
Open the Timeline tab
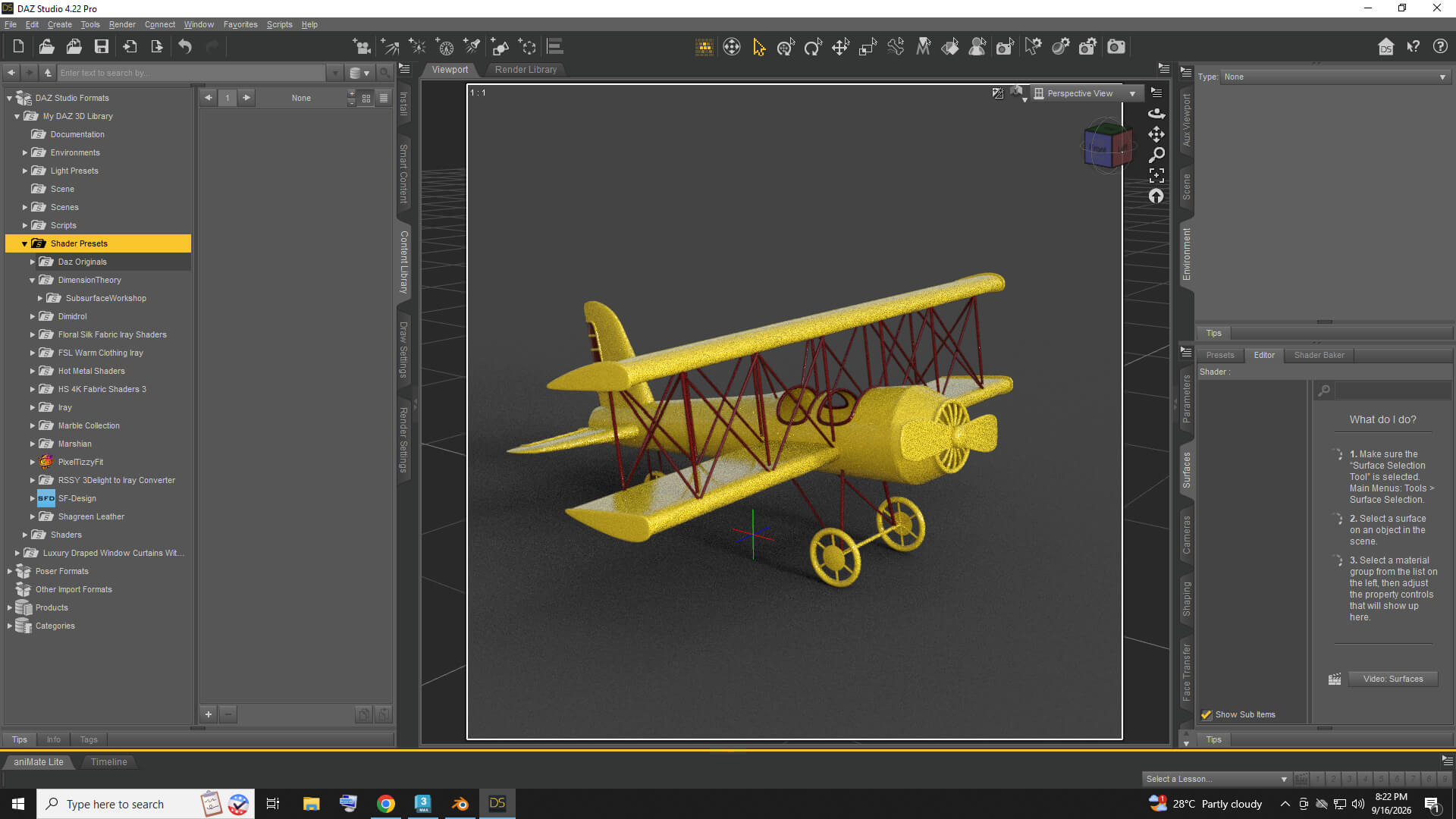[x=108, y=761]
